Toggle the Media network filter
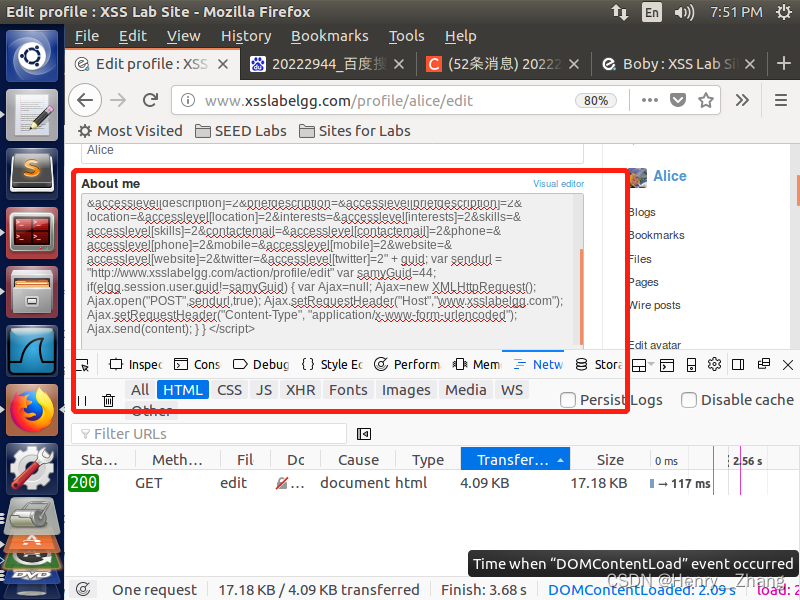800x600 pixels. tap(466, 390)
